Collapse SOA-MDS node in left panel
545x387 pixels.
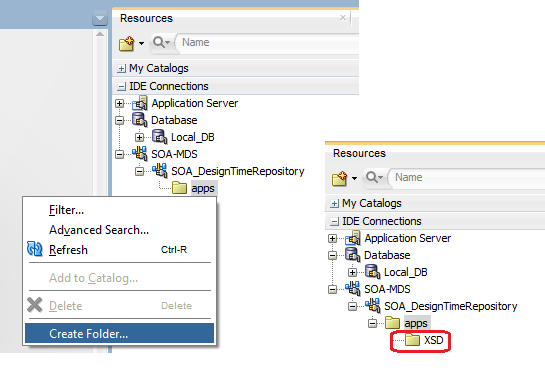(119, 154)
